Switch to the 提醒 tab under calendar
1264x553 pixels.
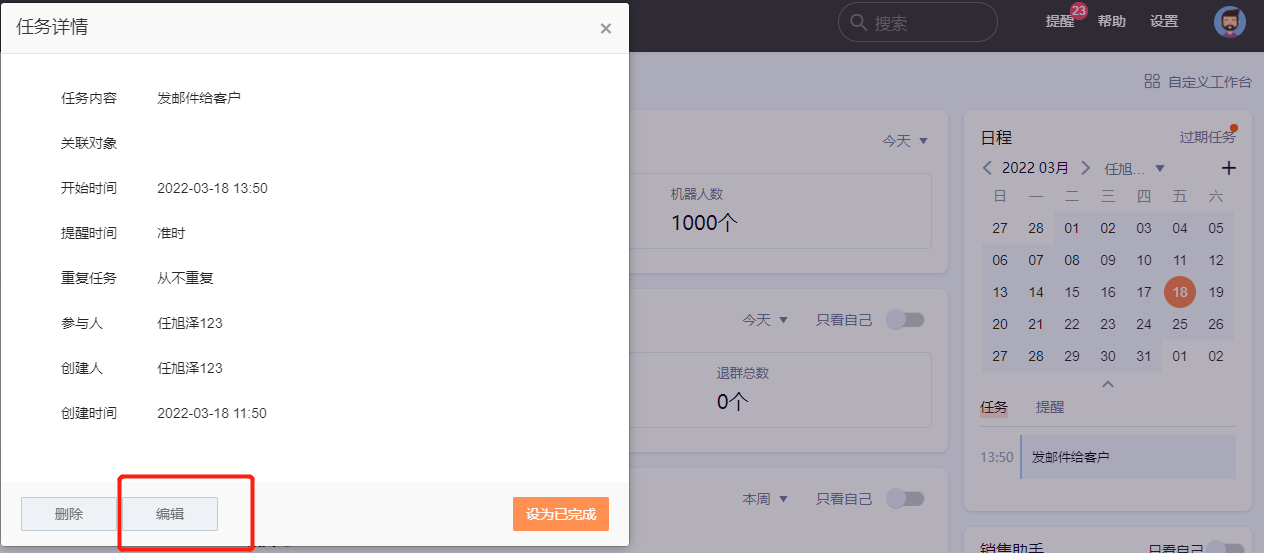click(x=1050, y=407)
